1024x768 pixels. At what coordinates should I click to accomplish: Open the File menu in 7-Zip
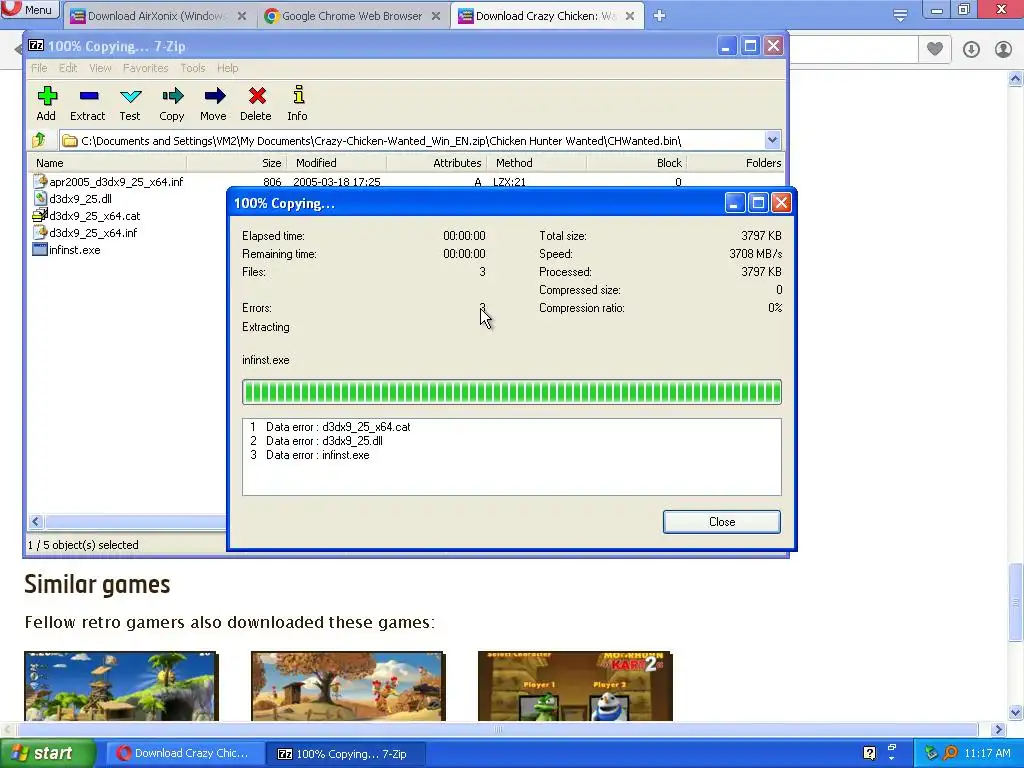39,68
